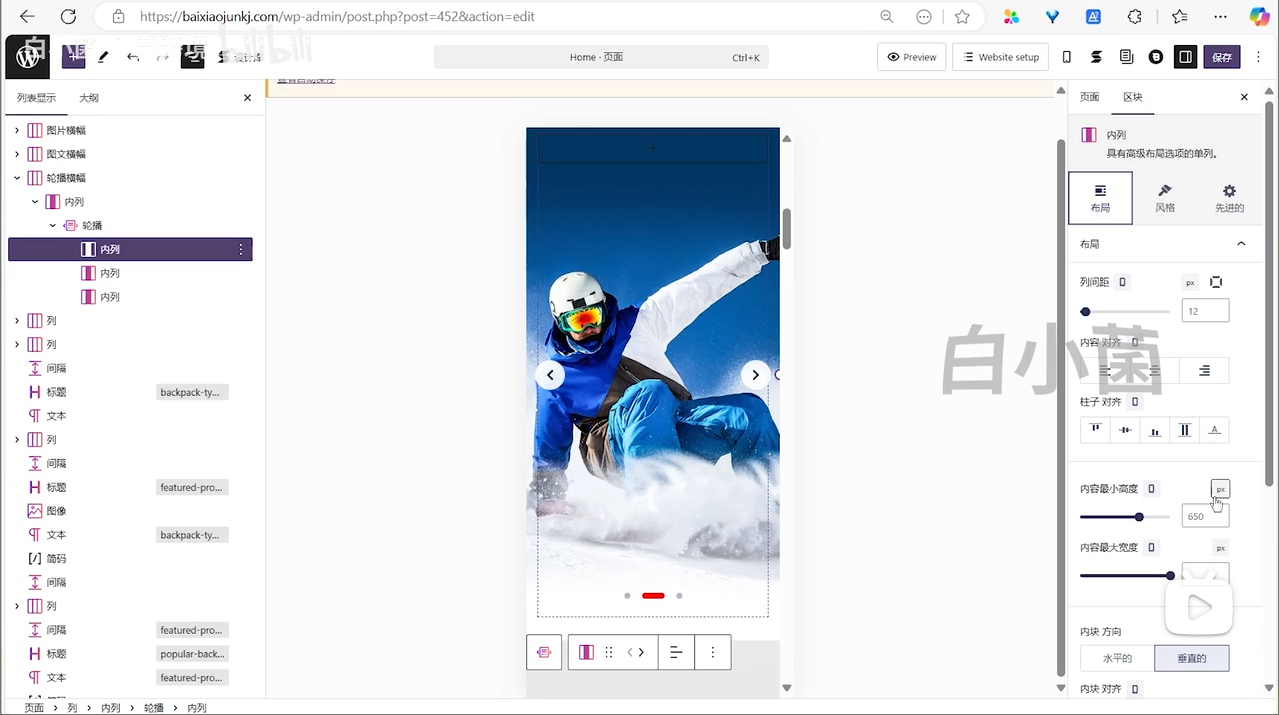Viewport: 1279px width, 715px height.
Task: Adjust the 列间距 slider
Action: coord(1125,312)
